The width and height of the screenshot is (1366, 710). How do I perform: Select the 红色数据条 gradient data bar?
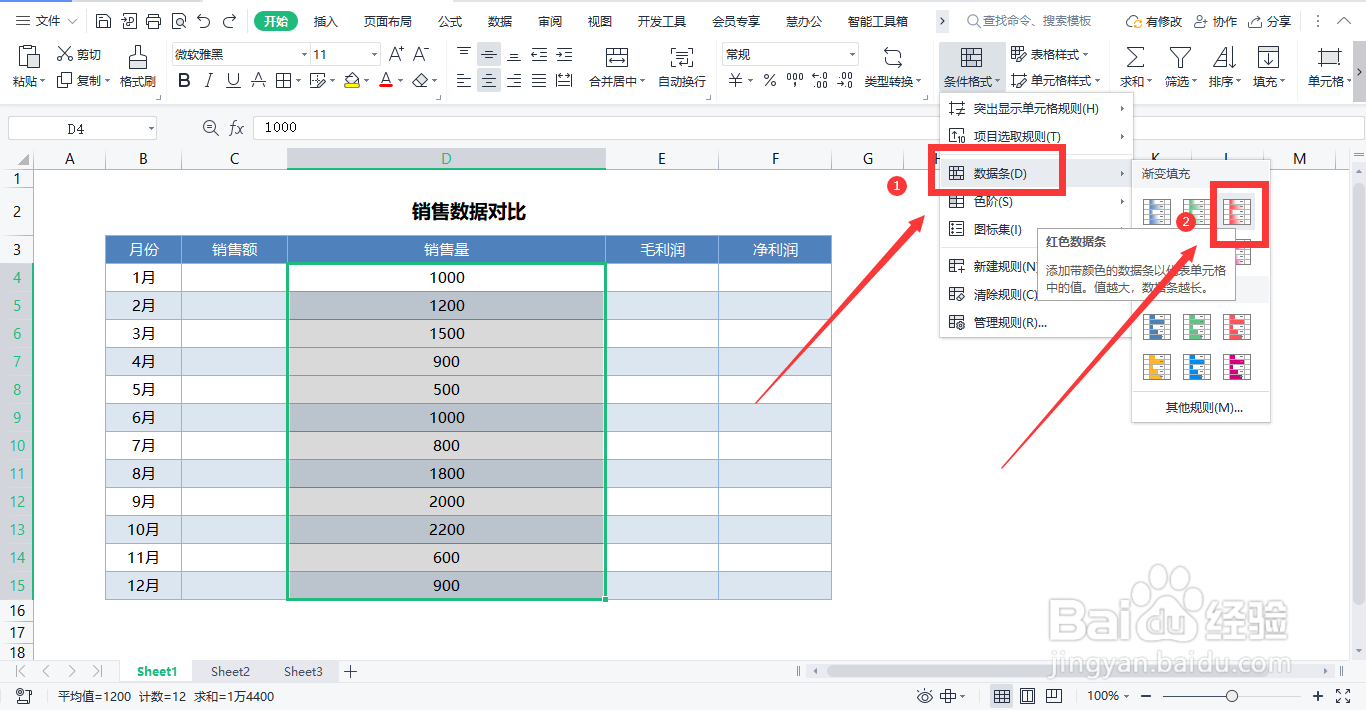point(1238,213)
